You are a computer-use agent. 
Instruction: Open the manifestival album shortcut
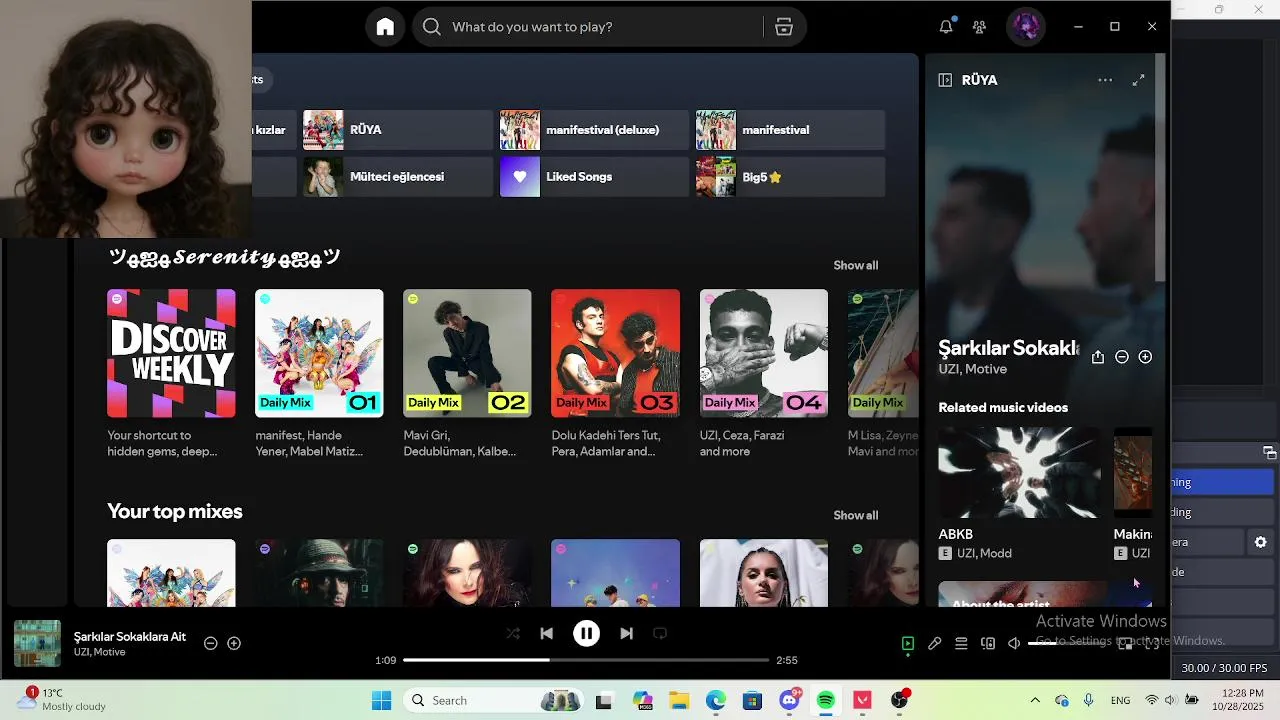tap(790, 130)
